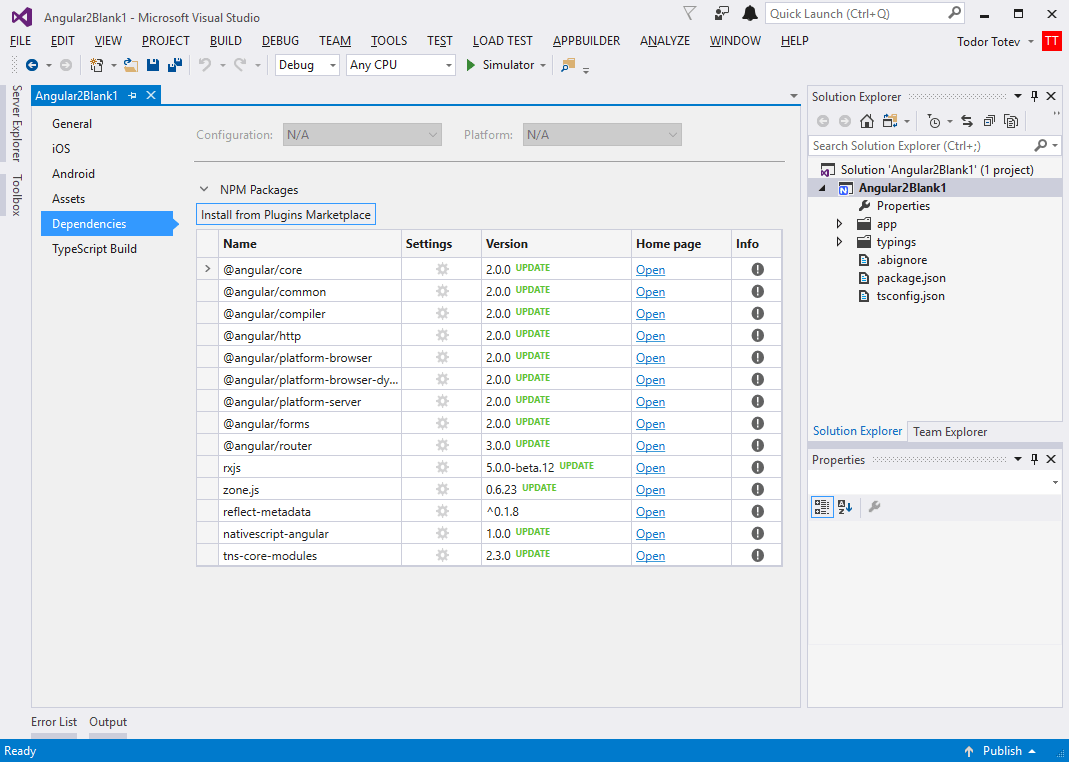Open the LOAD TEST menu
This screenshot has height=762, width=1069.
(x=502, y=41)
